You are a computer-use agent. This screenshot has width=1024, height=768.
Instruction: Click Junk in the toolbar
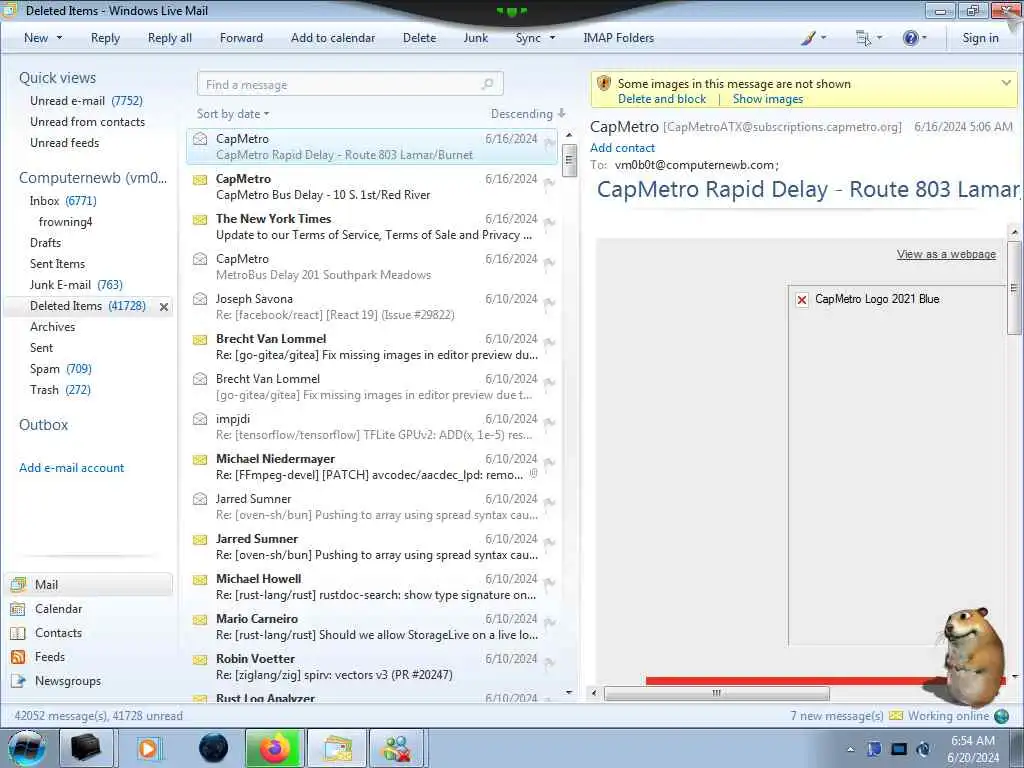point(475,38)
